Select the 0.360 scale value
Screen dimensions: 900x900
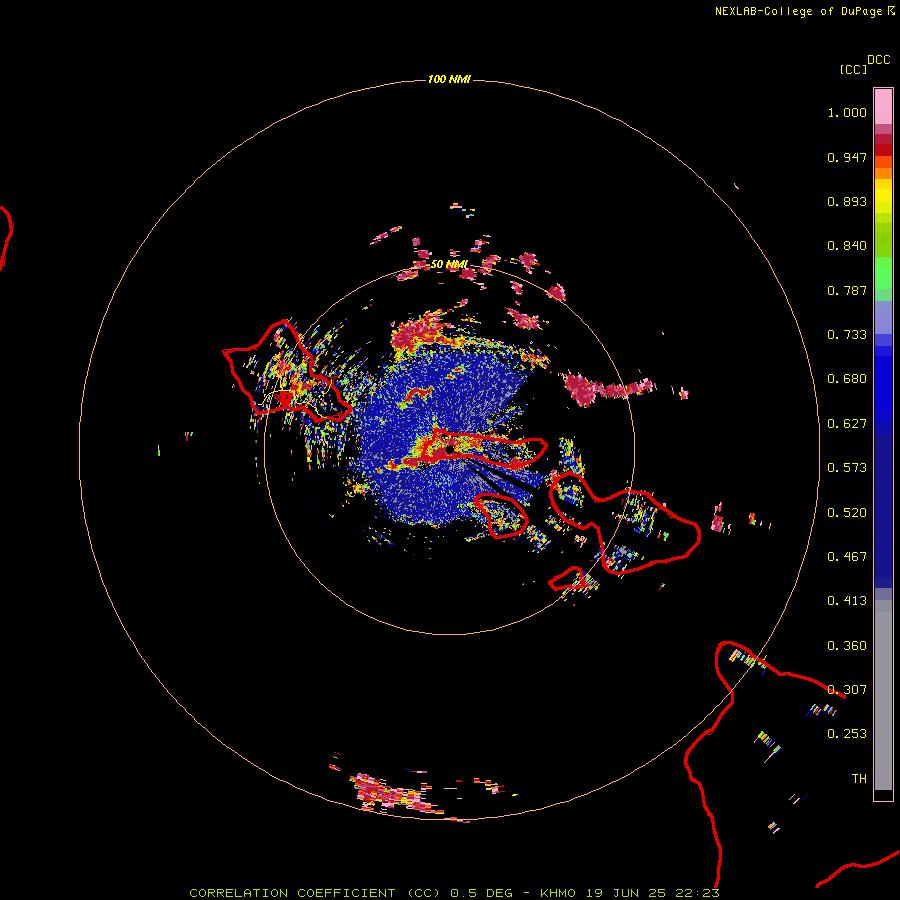tap(847, 646)
